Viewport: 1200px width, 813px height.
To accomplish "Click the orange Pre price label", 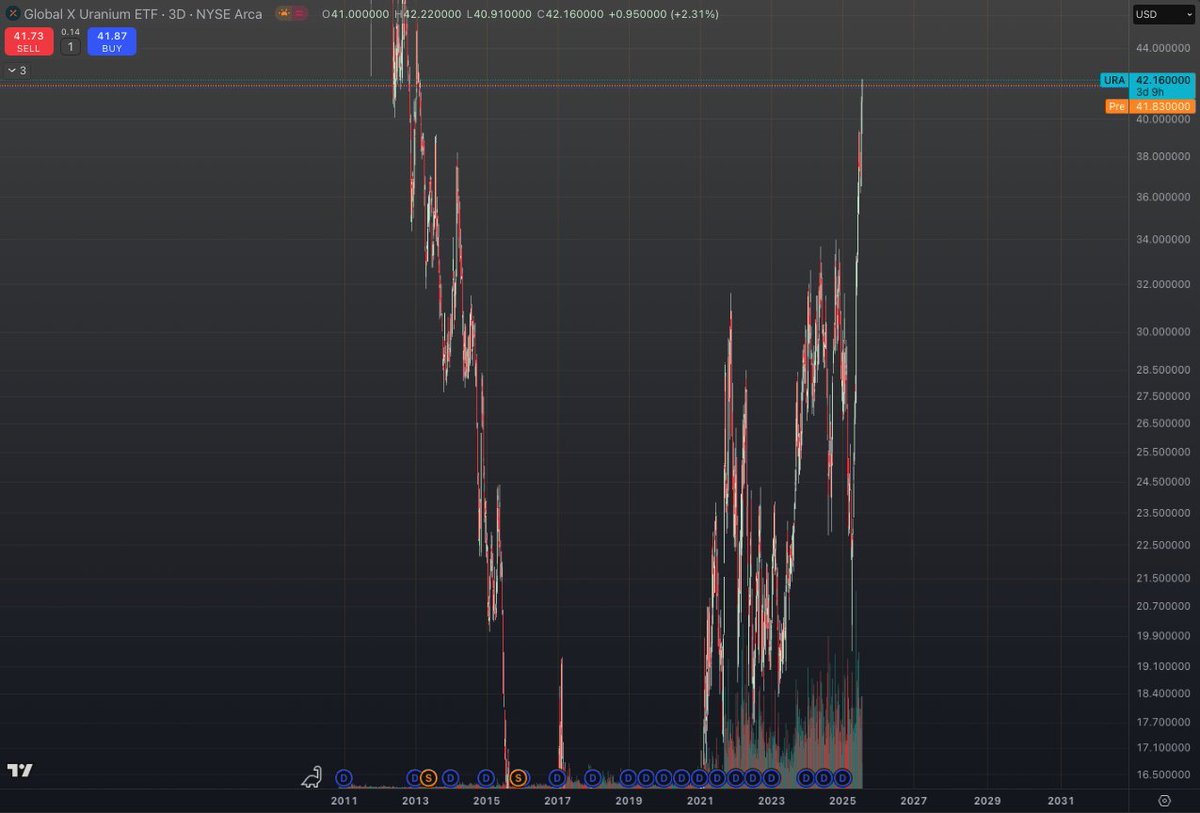I will (x=1116, y=106).
